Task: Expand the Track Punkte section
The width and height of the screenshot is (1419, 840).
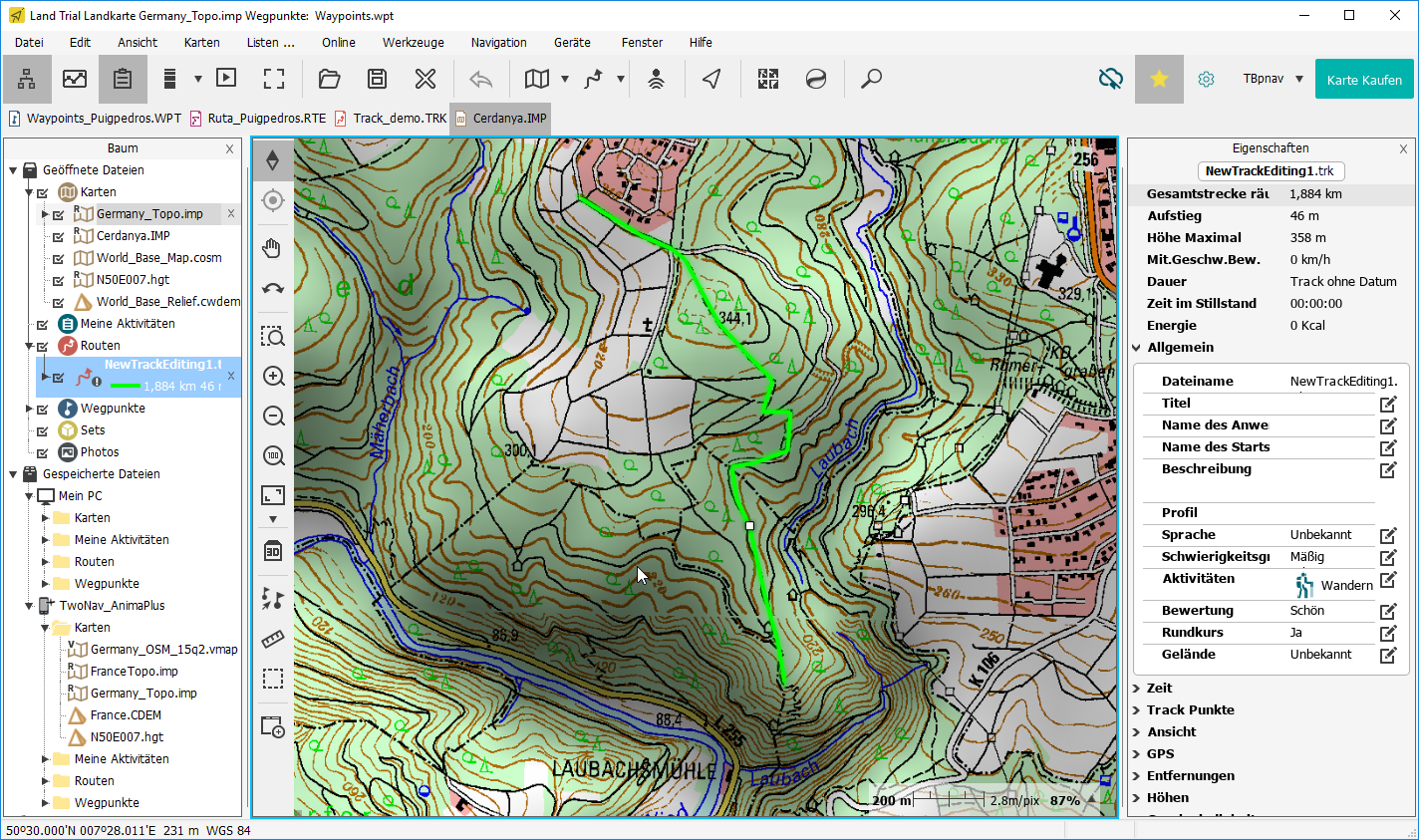Action: click(1190, 710)
